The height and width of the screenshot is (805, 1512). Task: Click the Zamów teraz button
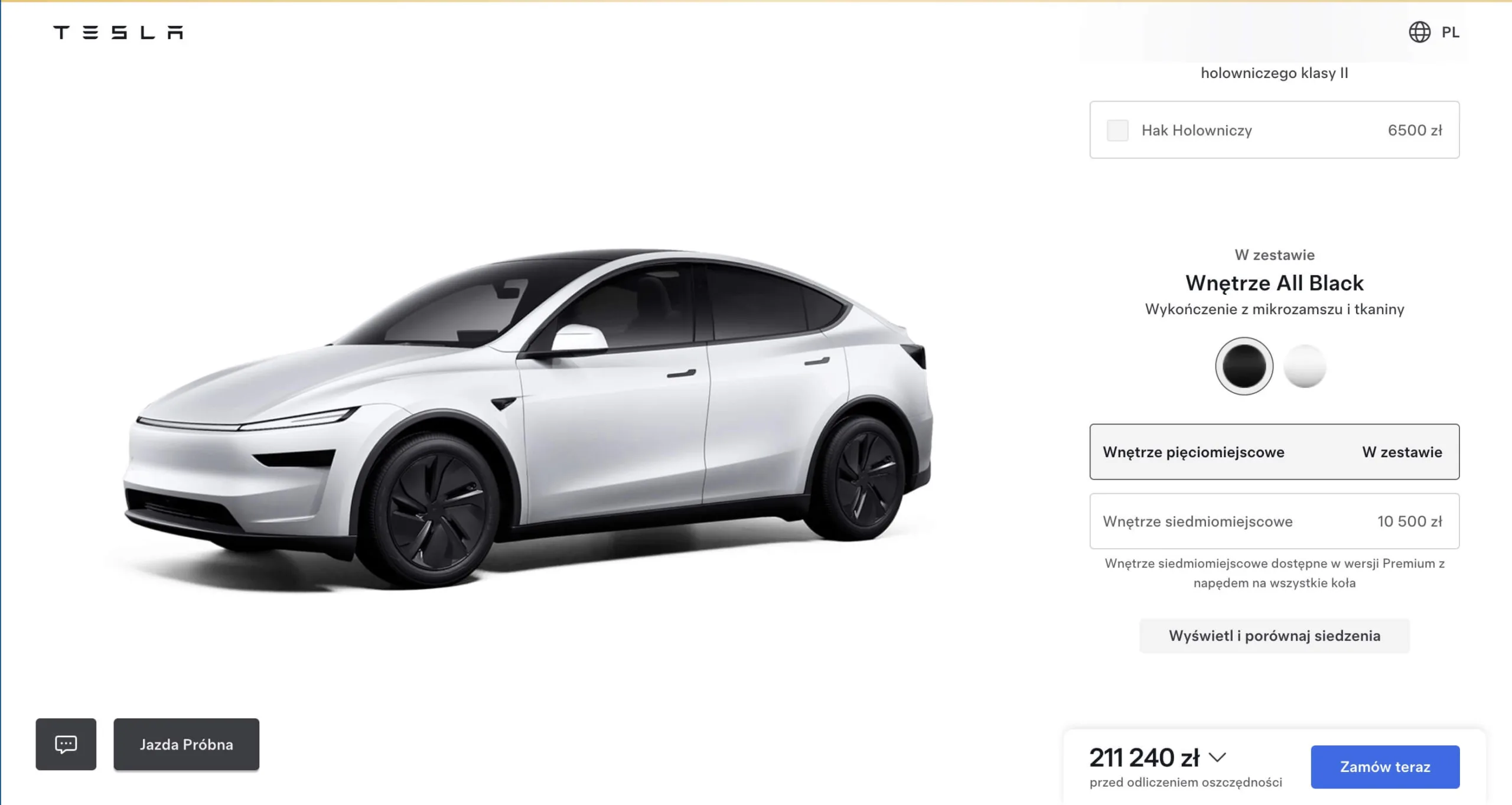coord(1385,767)
